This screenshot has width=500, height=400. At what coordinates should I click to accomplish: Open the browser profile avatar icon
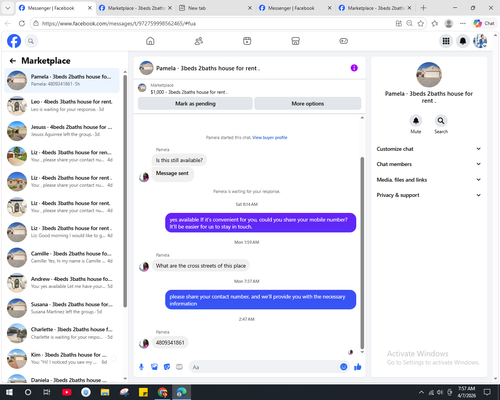[449, 23]
